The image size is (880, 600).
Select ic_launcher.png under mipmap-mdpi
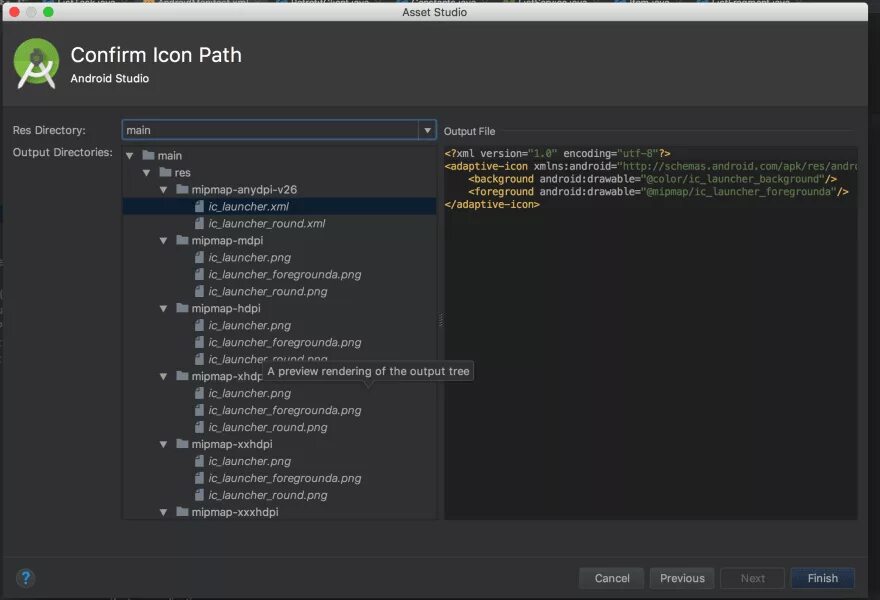[x=250, y=258]
